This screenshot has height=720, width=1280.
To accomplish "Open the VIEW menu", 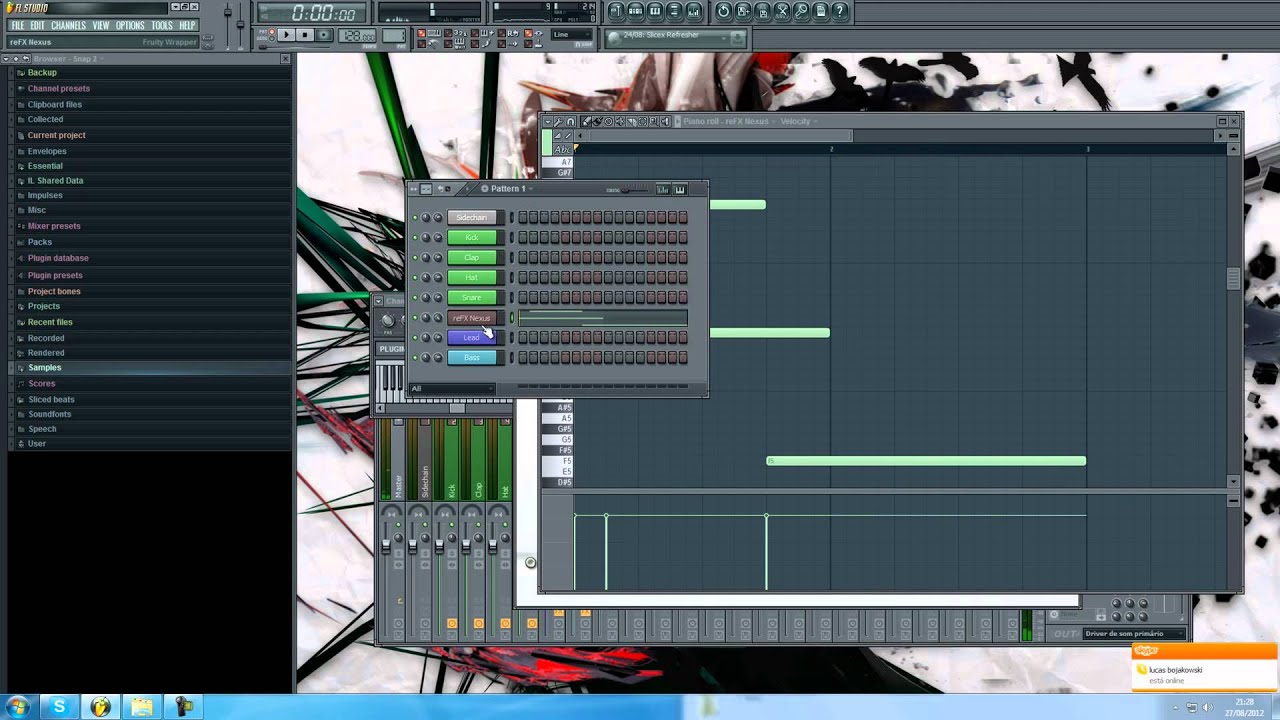I will [x=101, y=25].
